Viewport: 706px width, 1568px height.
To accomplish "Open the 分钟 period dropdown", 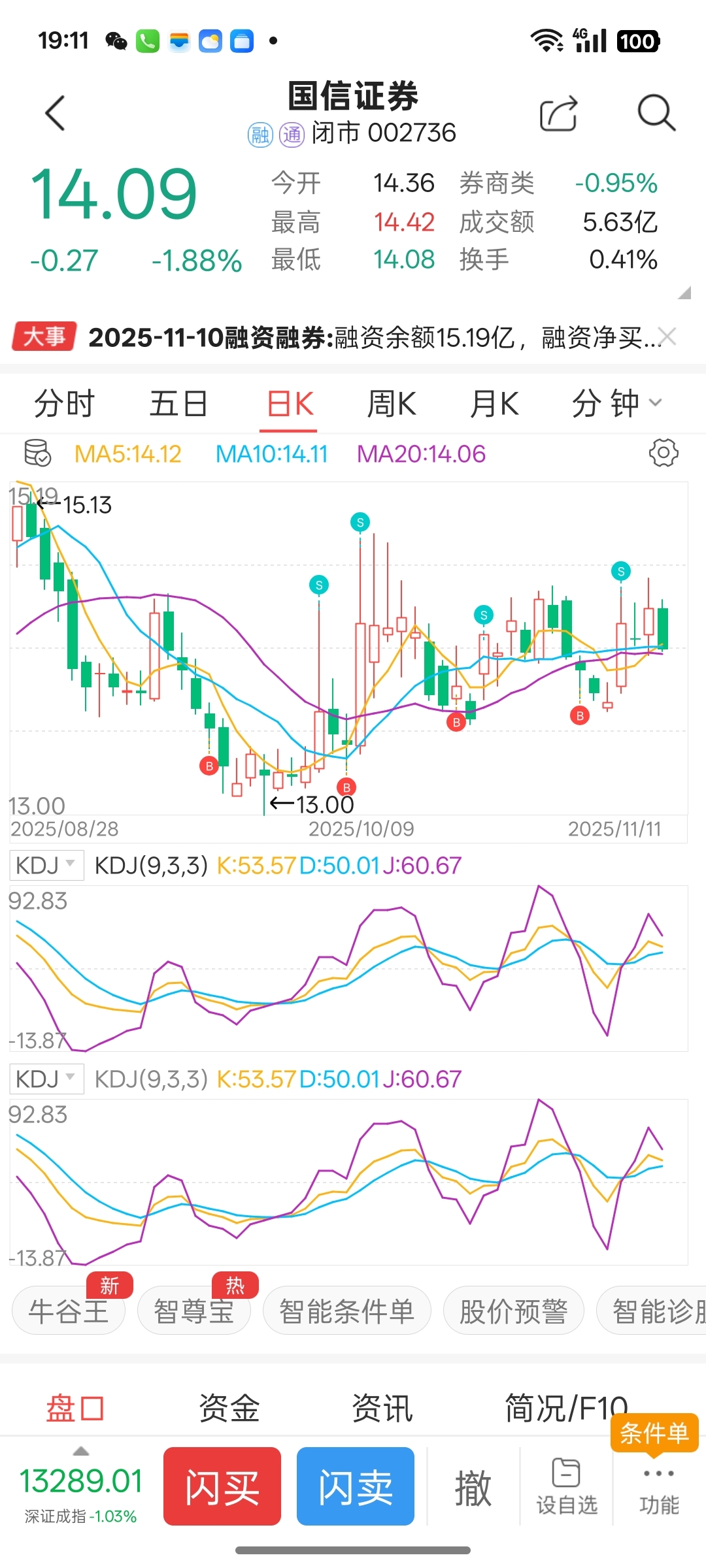I will [617, 403].
